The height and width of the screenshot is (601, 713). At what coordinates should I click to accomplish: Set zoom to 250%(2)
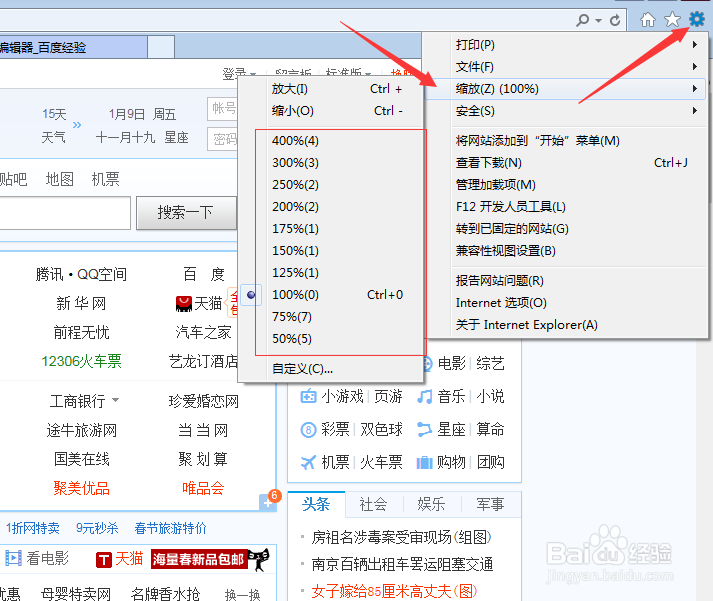331,185
